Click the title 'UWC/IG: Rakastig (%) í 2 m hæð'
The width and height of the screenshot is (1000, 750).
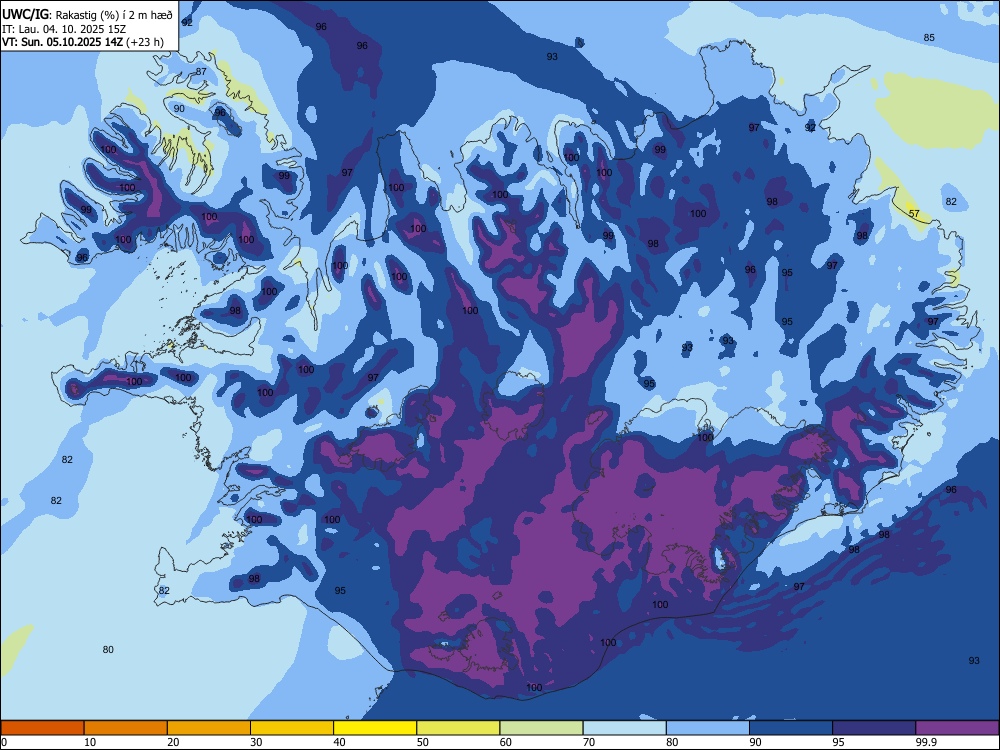click(87, 15)
